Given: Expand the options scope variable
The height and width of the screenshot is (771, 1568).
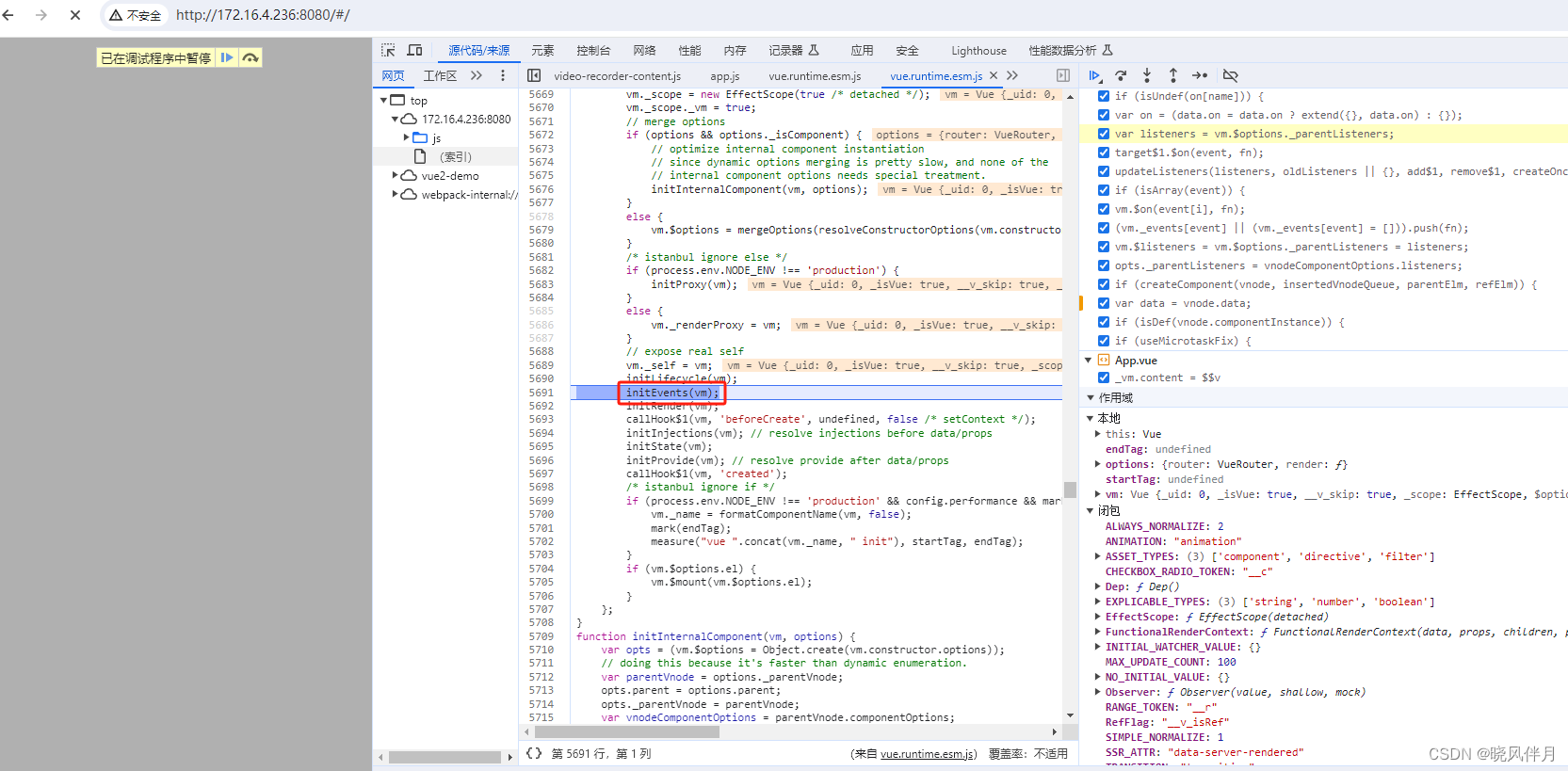Looking at the screenshot, I should tap(1098, 464).
